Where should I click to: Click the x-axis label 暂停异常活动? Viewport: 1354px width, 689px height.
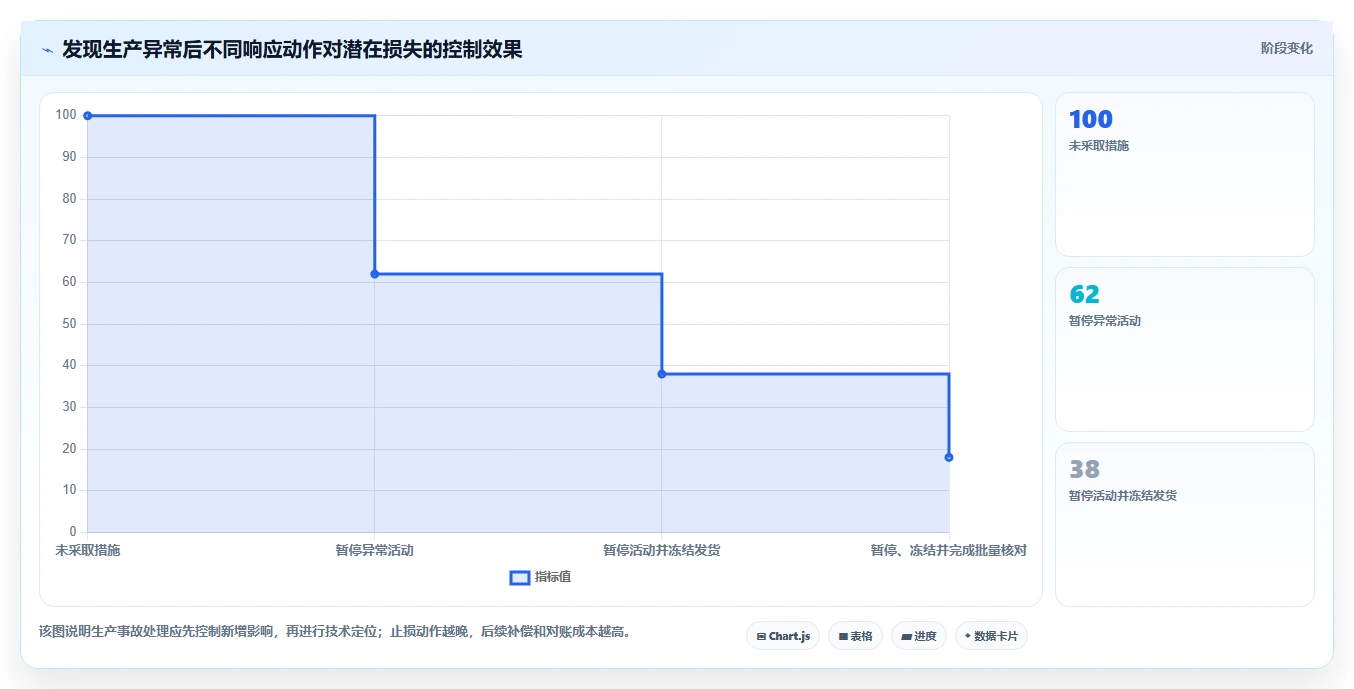[x=375, y=550]
